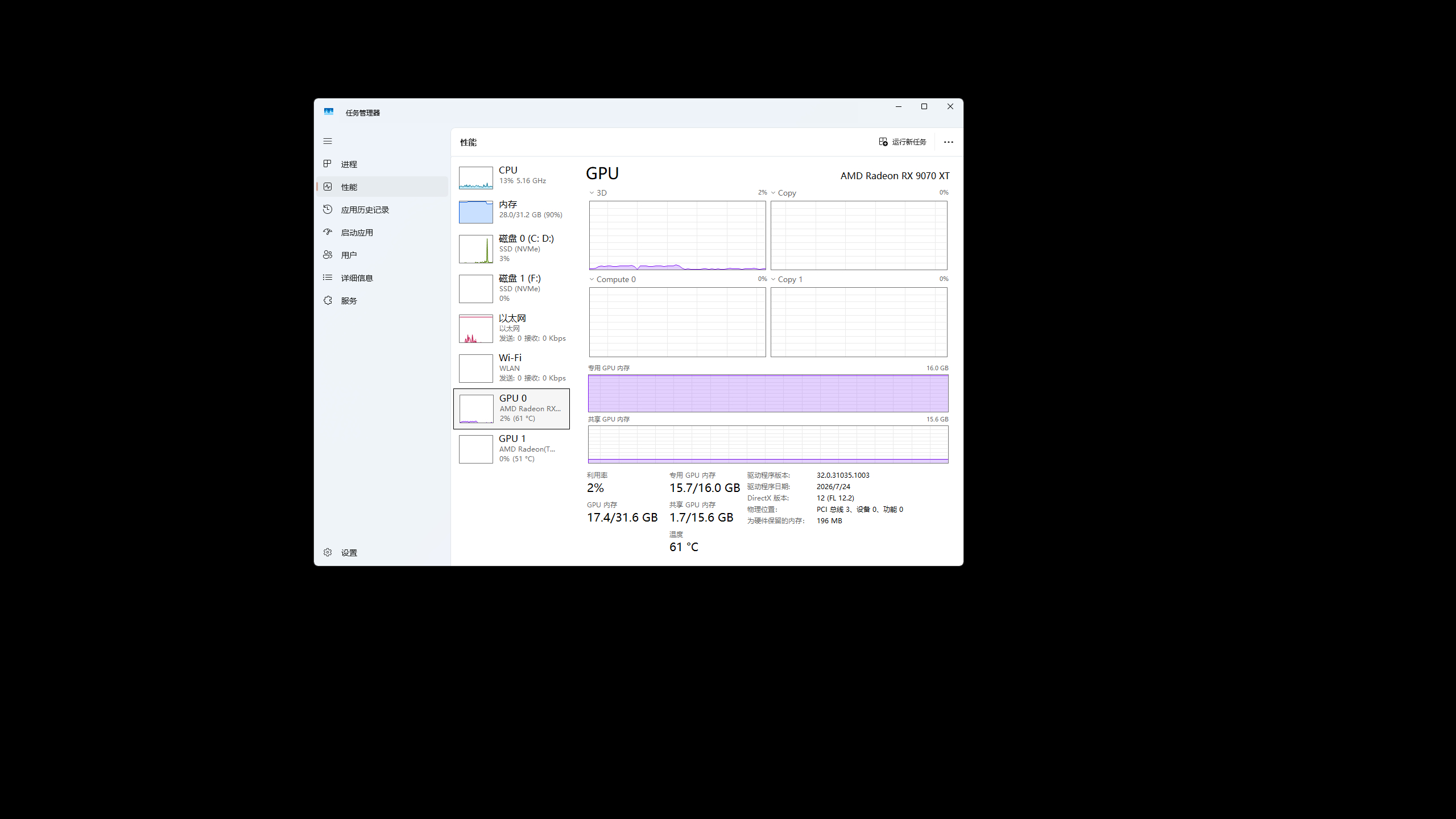Select the 以太网 Ethernet mini graph
Image resolution: width=1456 pixels, height=819 pixels.
click(476, 329)
